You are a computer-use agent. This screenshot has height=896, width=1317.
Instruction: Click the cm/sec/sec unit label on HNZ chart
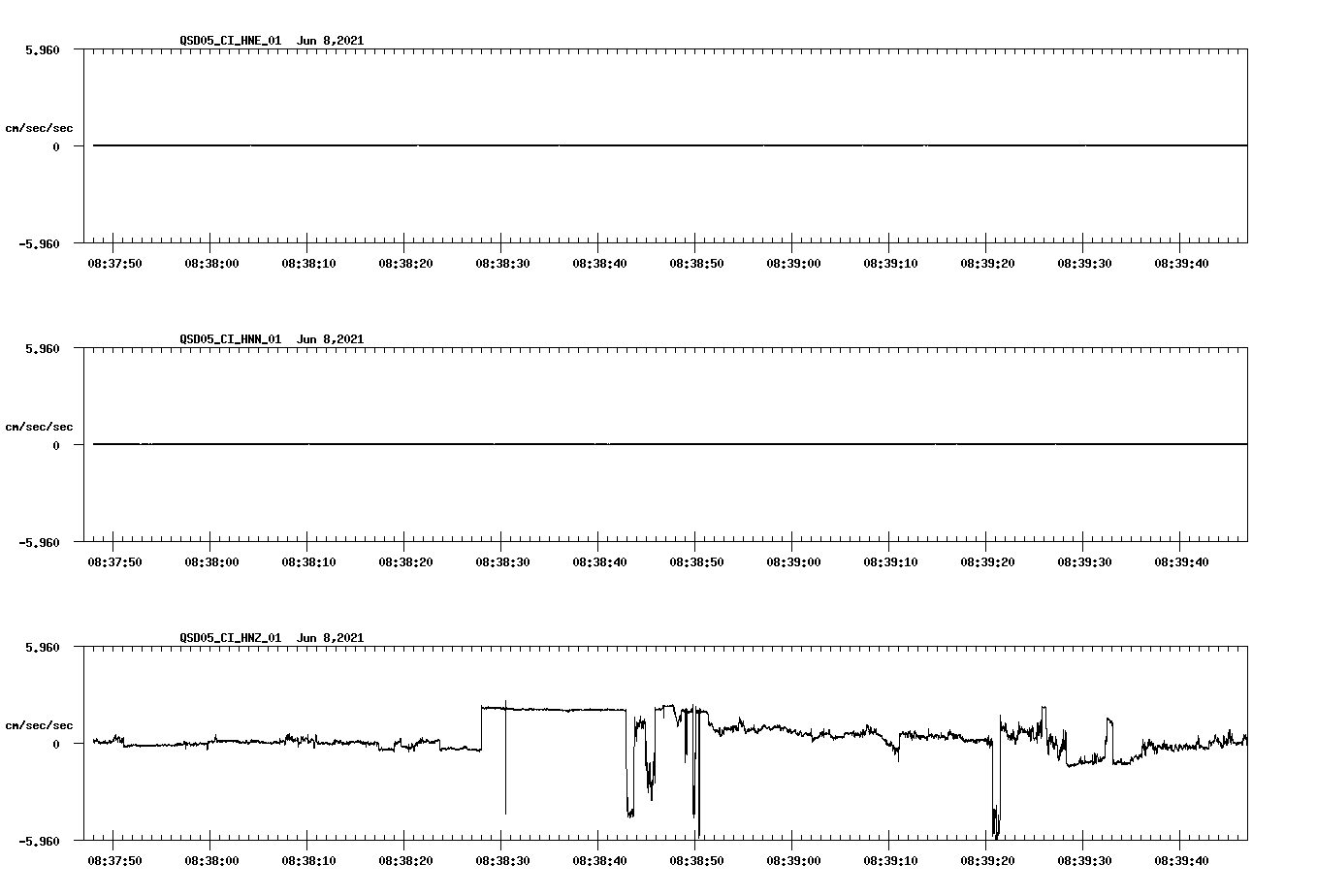point(39,725)
